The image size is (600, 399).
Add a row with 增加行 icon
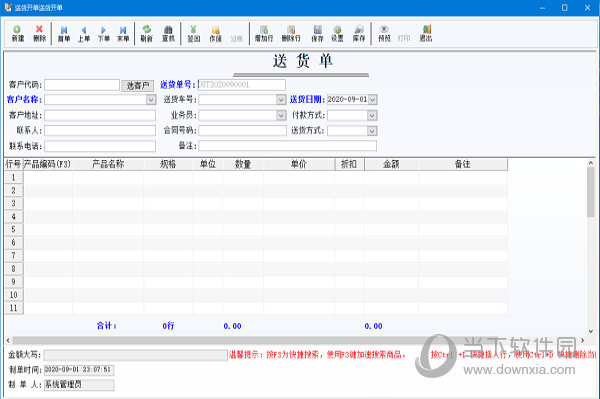[x=264, y=34]
